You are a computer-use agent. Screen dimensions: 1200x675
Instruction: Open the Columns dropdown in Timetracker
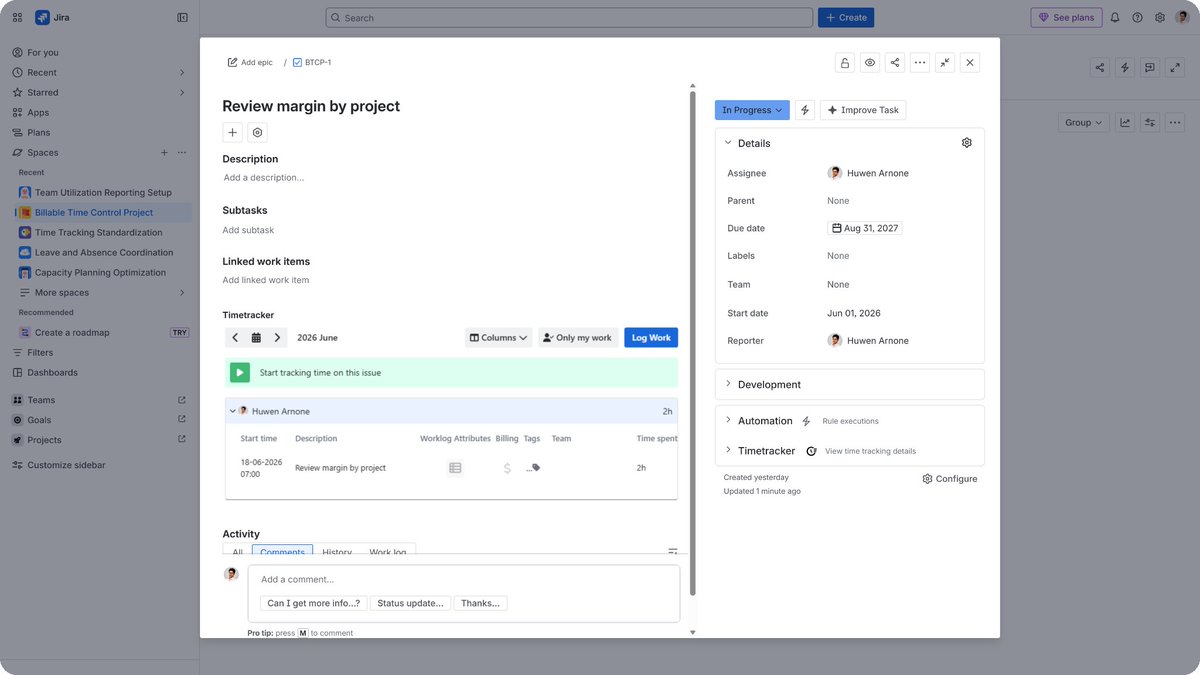pyautogui.click(x=498, y=338)
